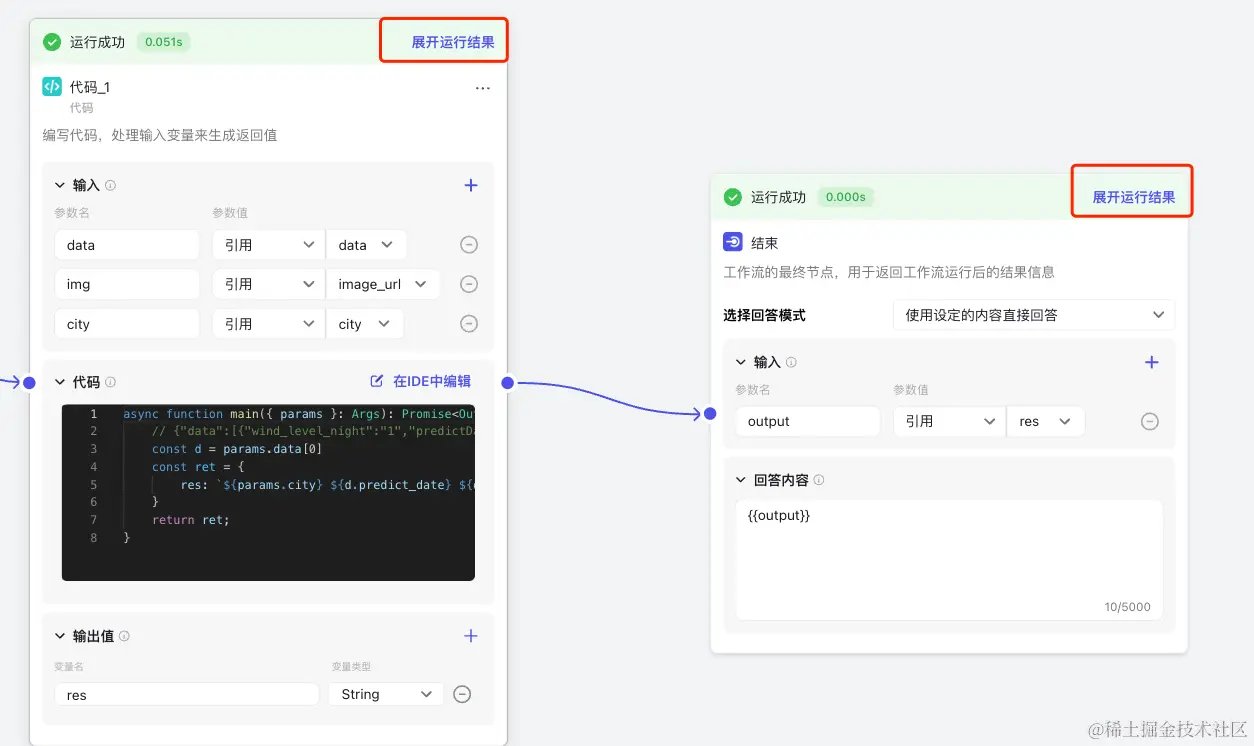Click the res variable name field
This screenshot has width=1254, height=746.
point(186,694)
